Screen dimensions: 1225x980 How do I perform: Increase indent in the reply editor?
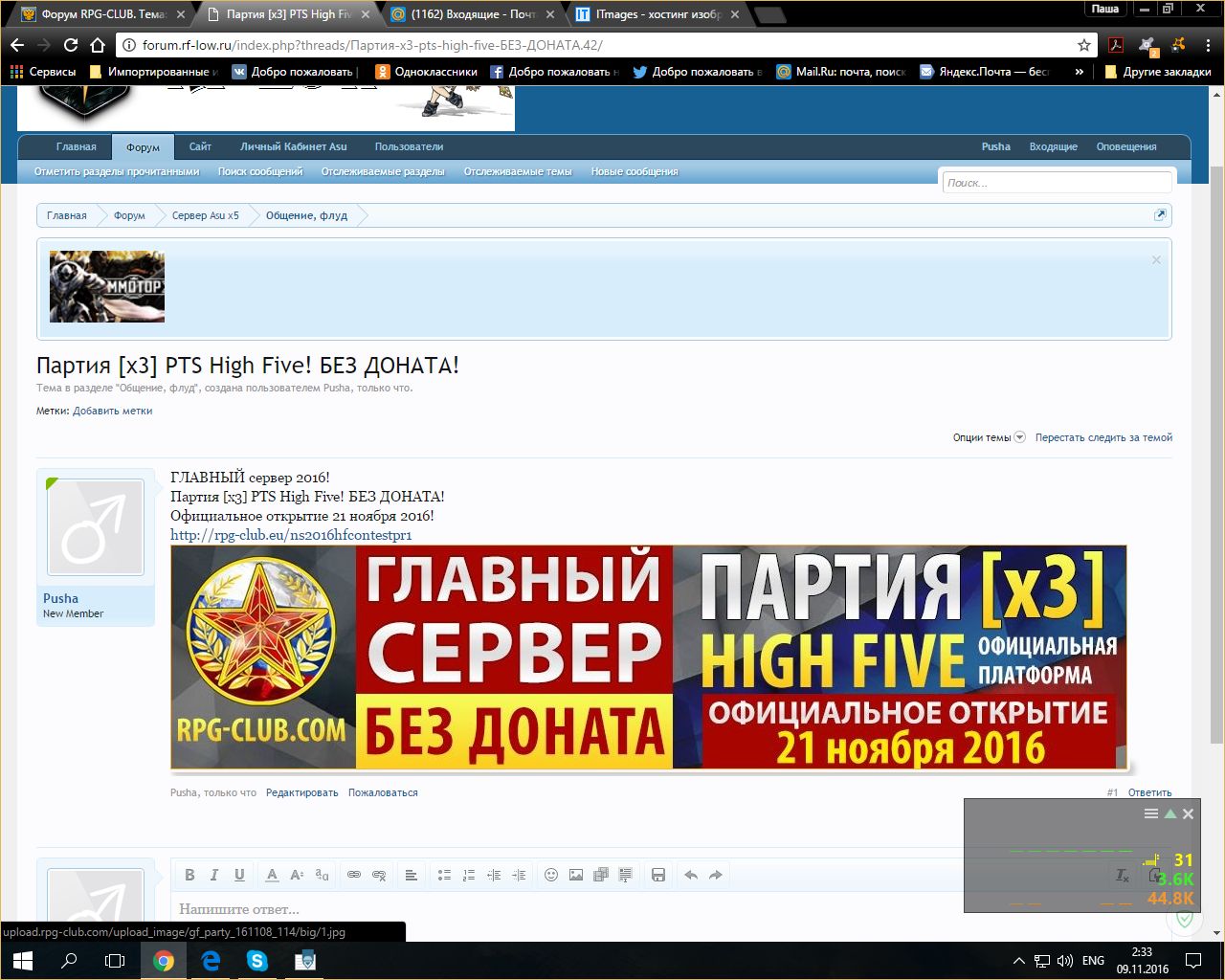click(519, 875)
